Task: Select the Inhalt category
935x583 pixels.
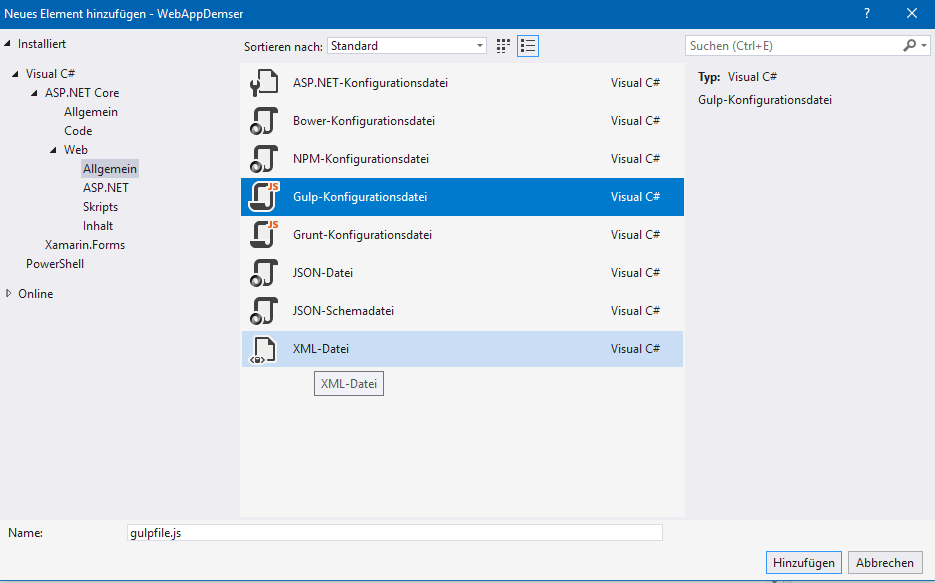Action: [98, 226]
